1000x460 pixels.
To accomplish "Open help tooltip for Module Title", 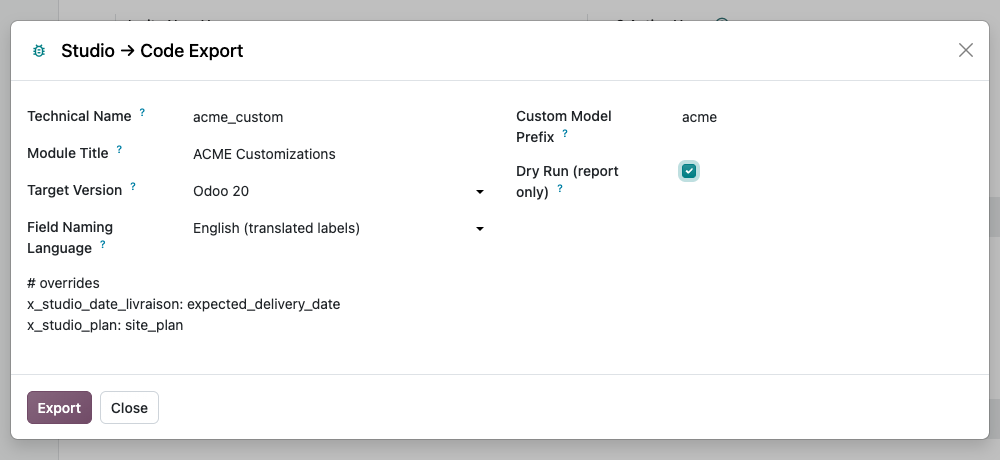I will pos(119,149).
